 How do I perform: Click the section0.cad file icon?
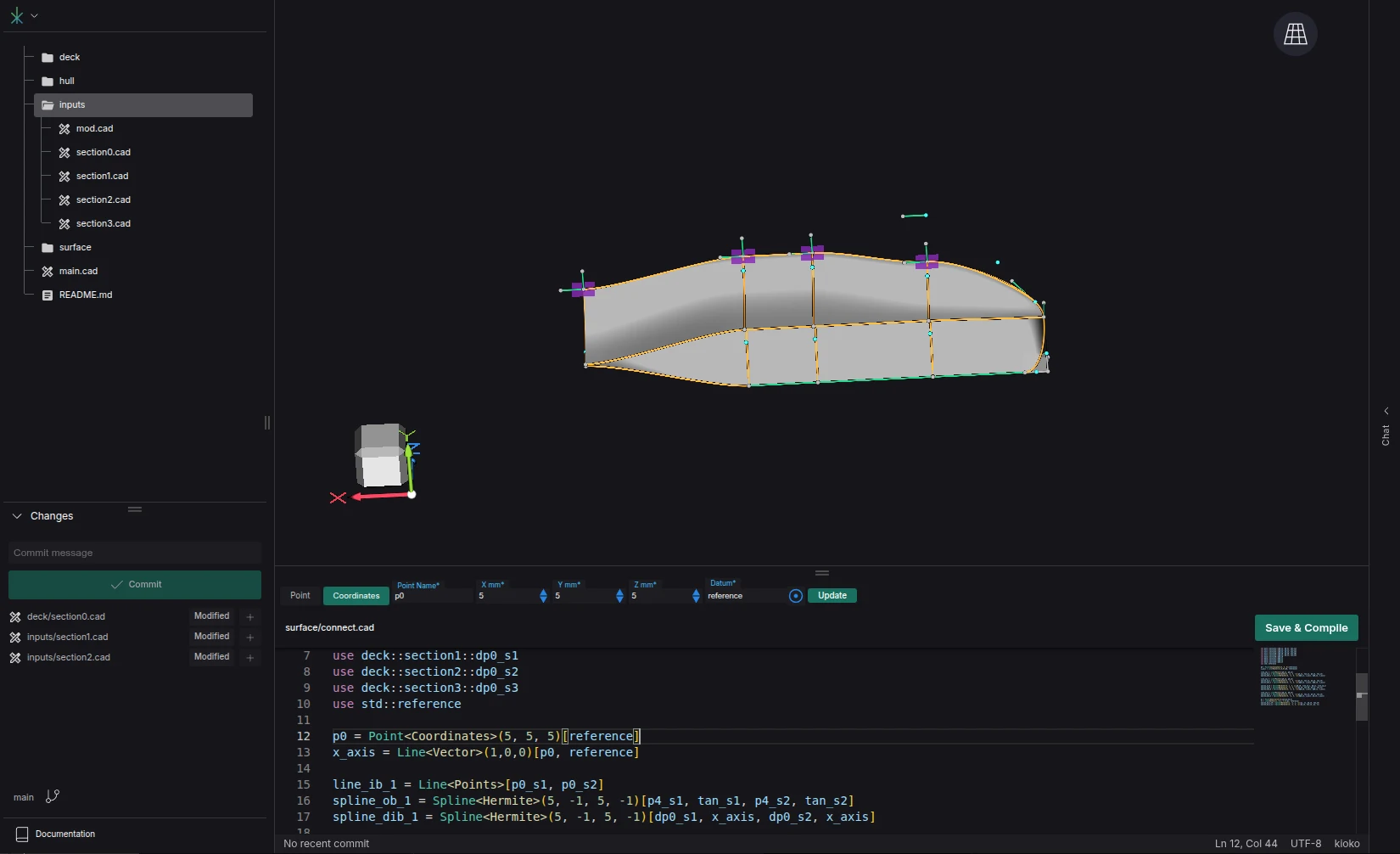pos(64,153)
